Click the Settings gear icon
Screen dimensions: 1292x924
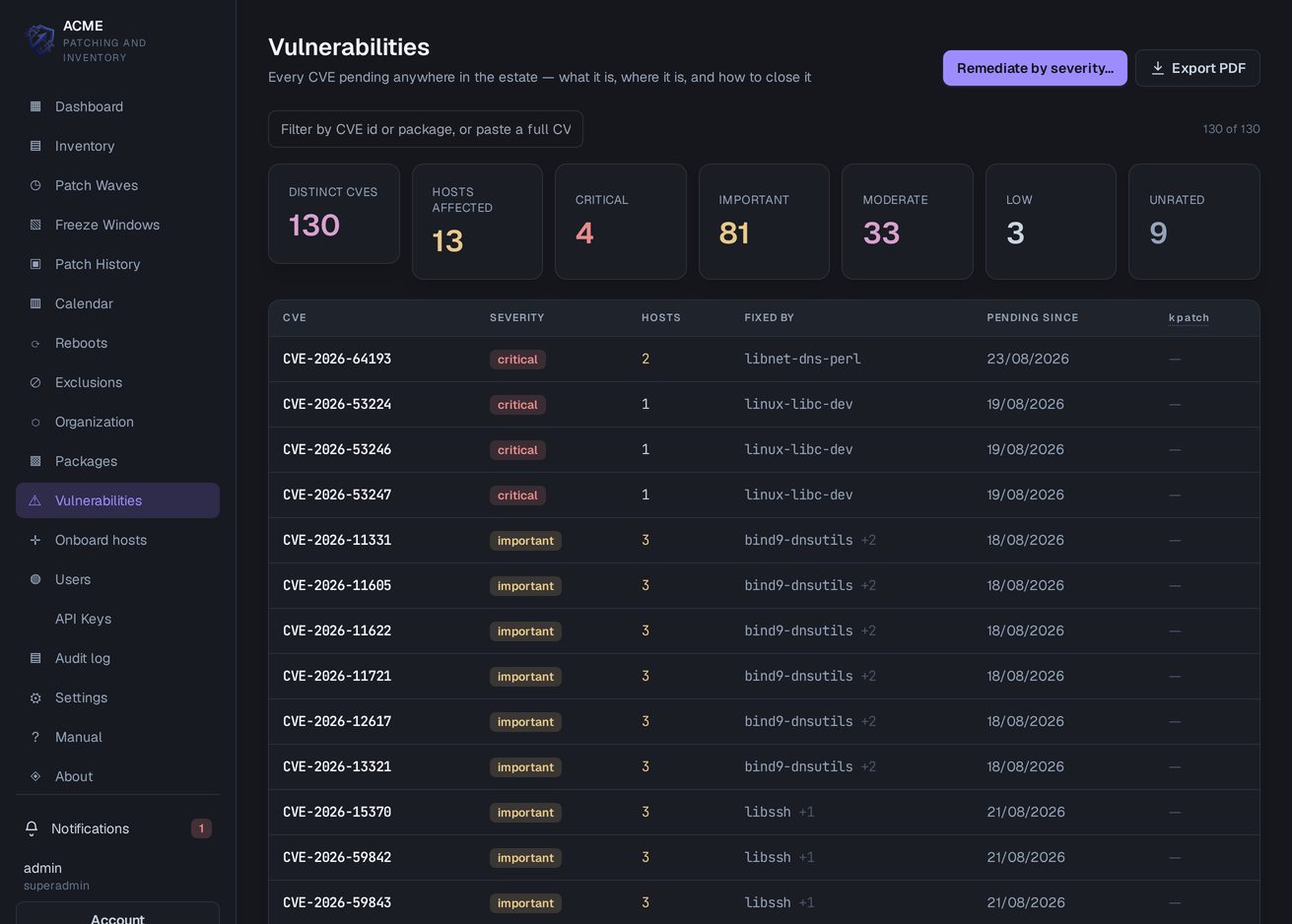pos(35,697)
